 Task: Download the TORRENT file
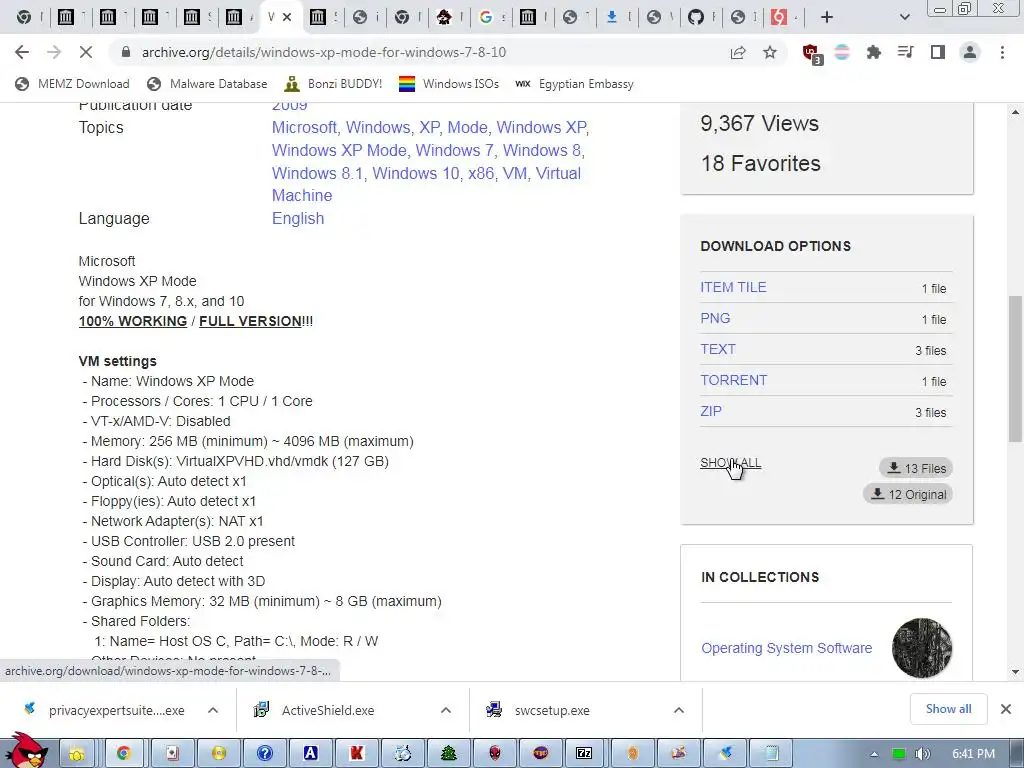coord(733,380)
